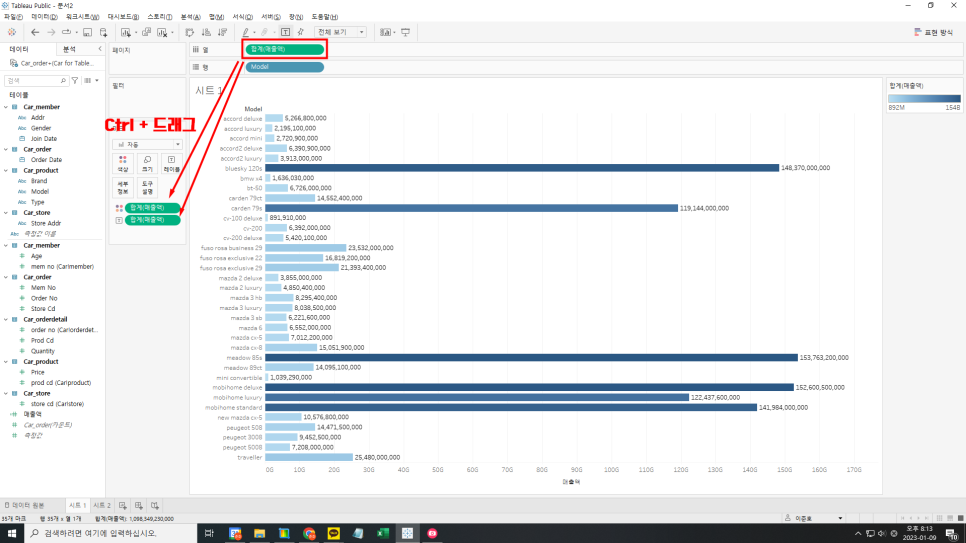Click the 합계(매출액) color legend gradient
The image size is (966, 543).
(x=924, y=99)
